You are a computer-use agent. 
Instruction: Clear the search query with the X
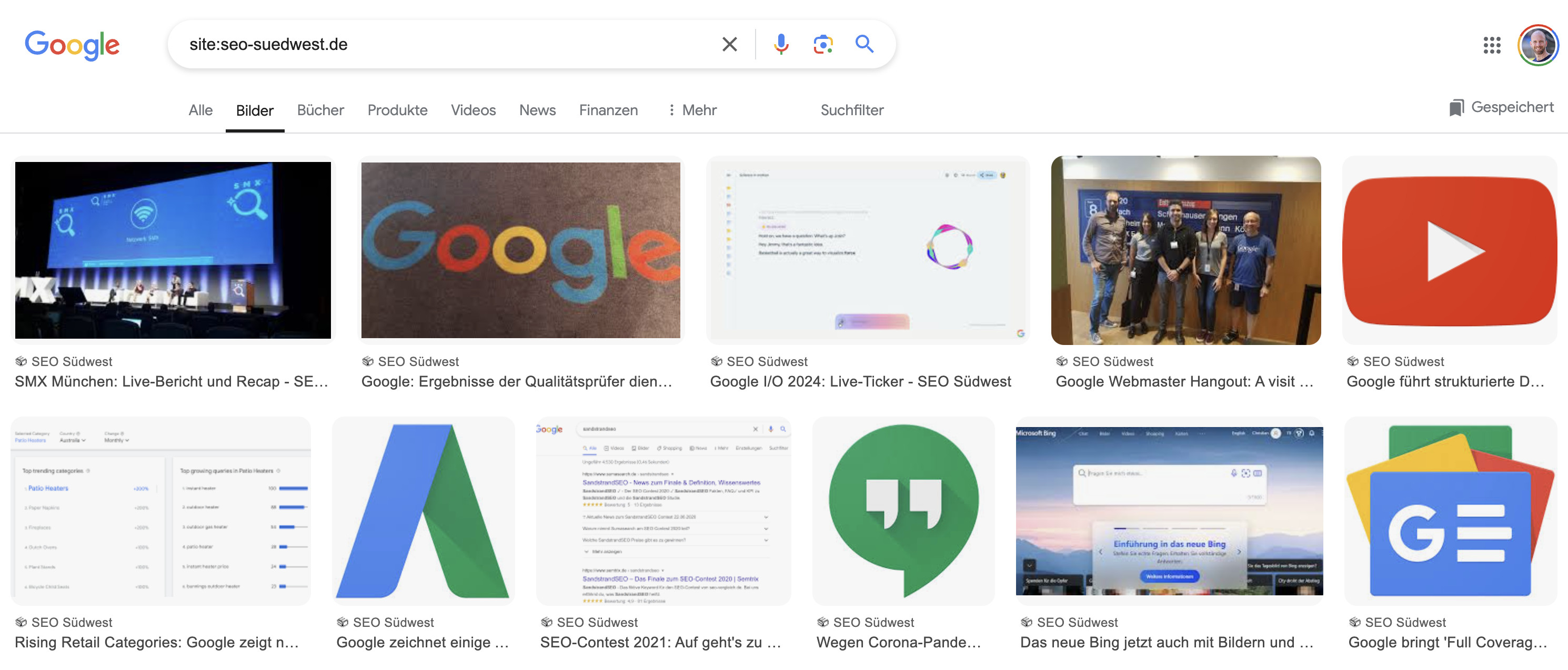tap(728, 43)
